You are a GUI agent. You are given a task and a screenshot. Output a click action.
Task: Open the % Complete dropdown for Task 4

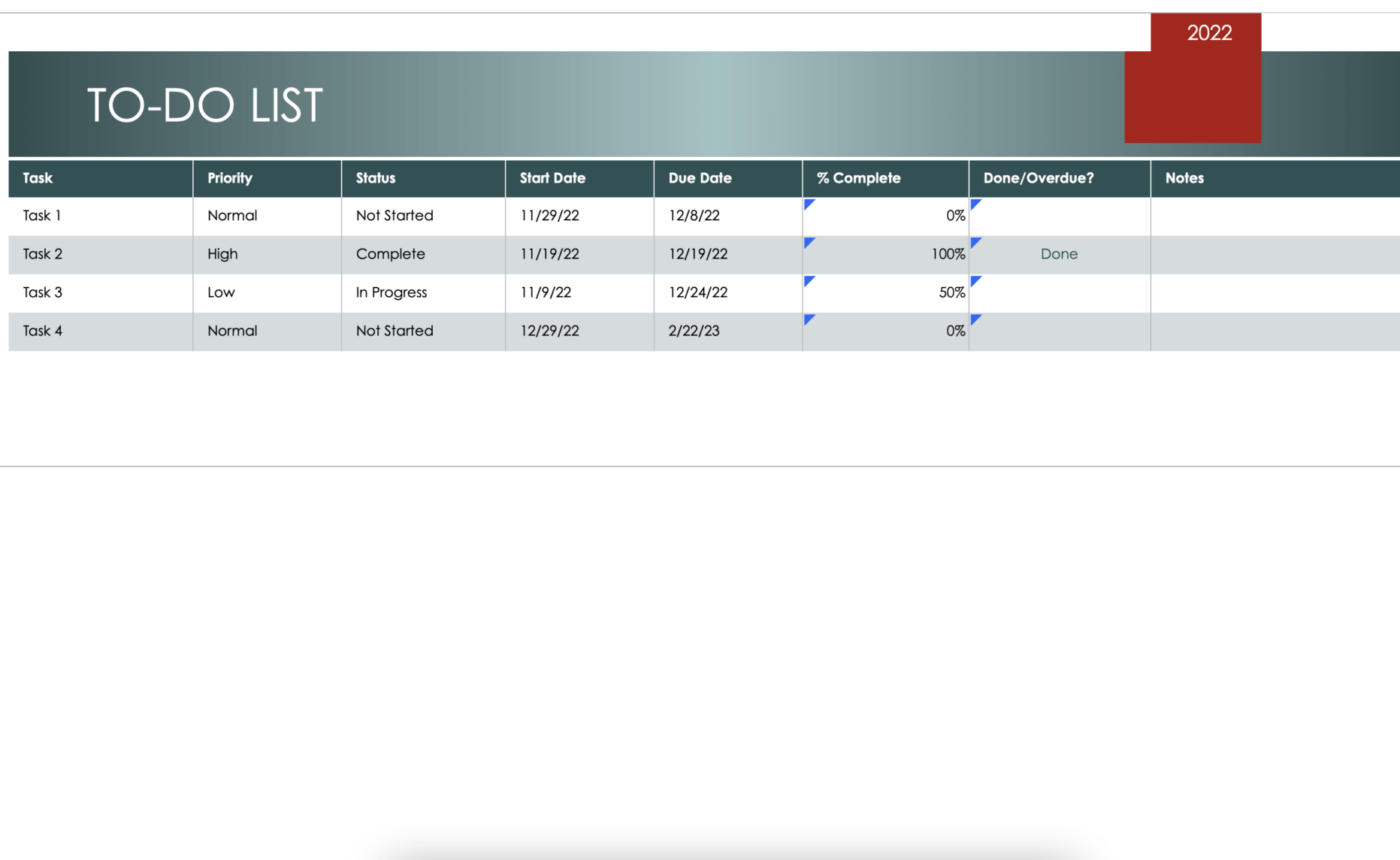[x=808, y=321]
